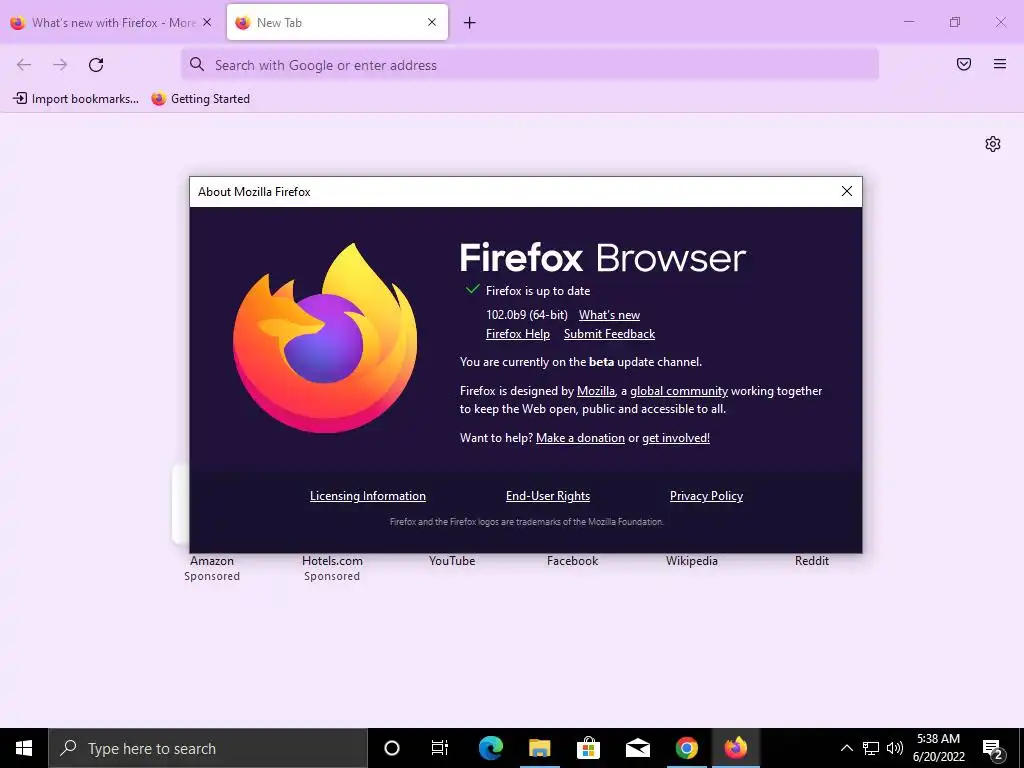Open File Explorer from taskbar
Screen dimensions: 1024x768
click(539, 748)
